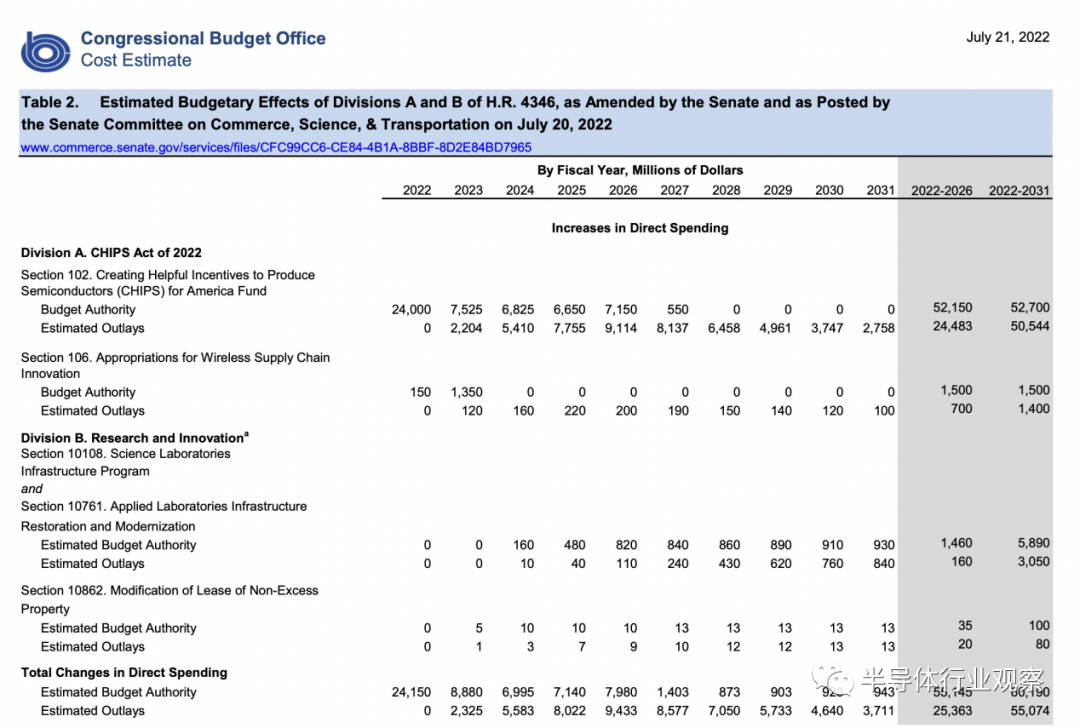
Task: Select the Division A. CHIPS Act heading
Action: 111,253
